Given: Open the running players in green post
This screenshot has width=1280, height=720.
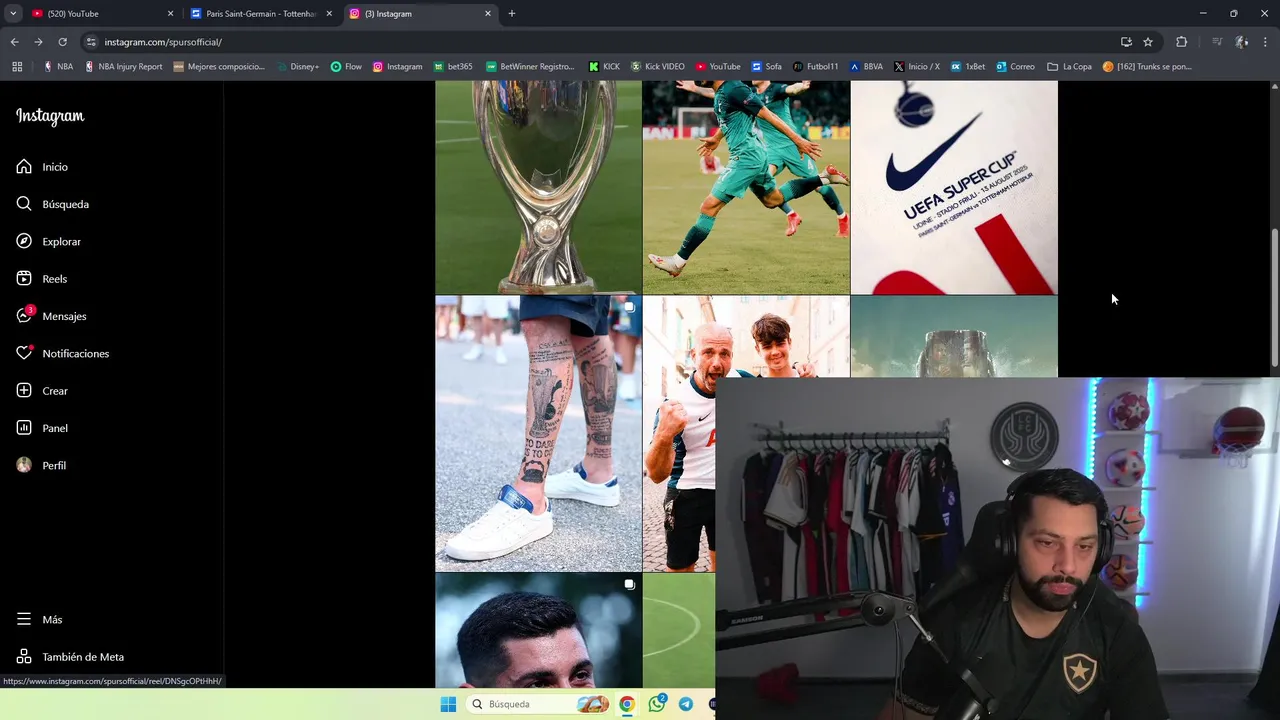Looking at the screenshot, I should (x=746, y=187).
